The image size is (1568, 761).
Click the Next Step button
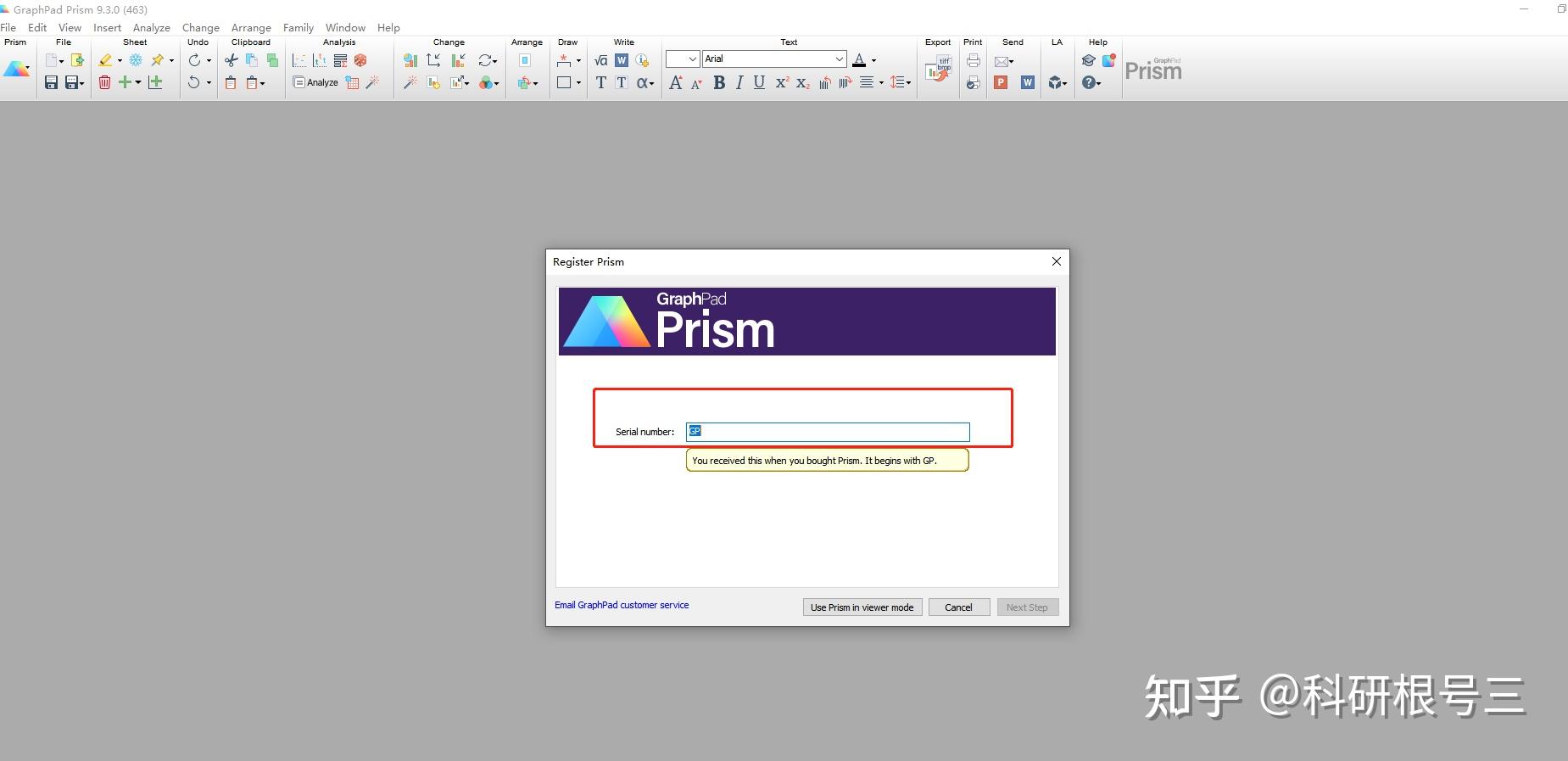pyautogui.click(x=1027, y=607)
